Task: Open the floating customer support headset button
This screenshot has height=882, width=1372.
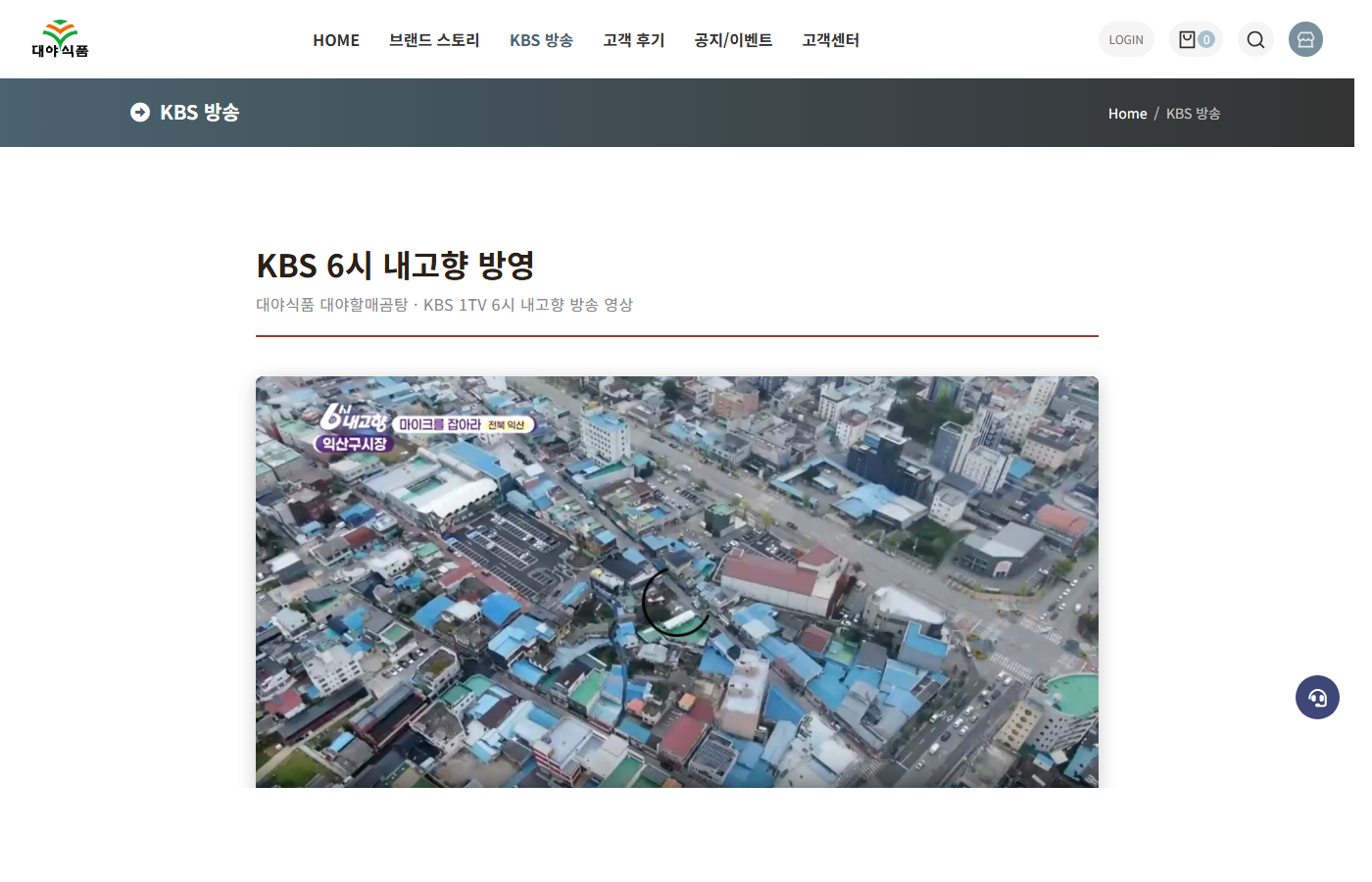Action: point(1317,698)
